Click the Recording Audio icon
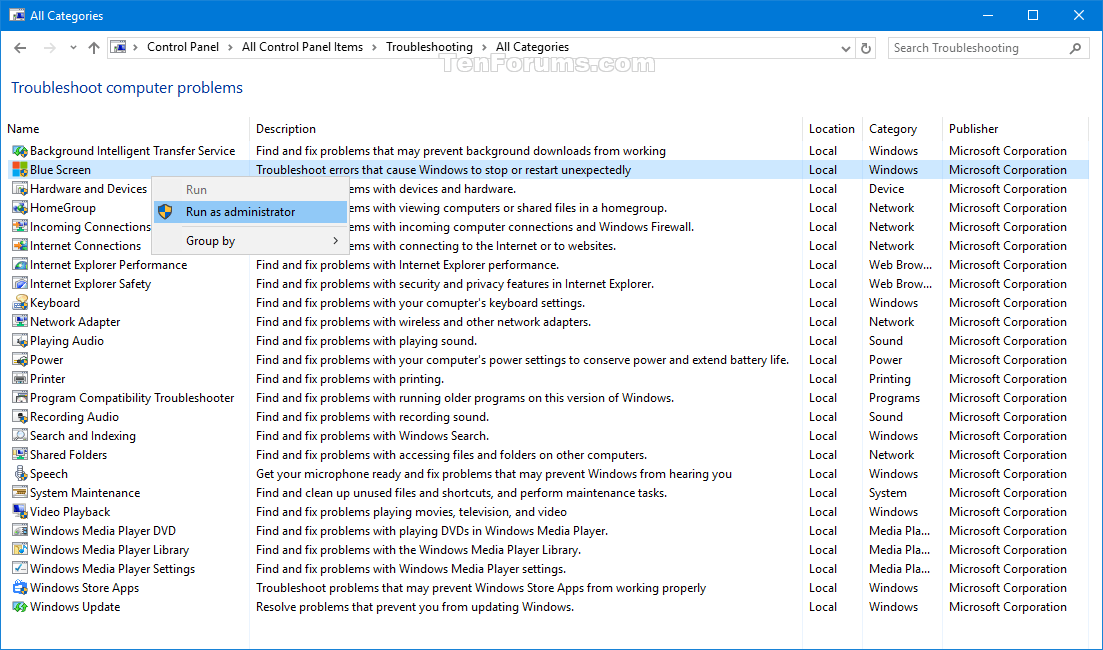The height and width of the screenshot is (650, 1103). tap(20, 416)
